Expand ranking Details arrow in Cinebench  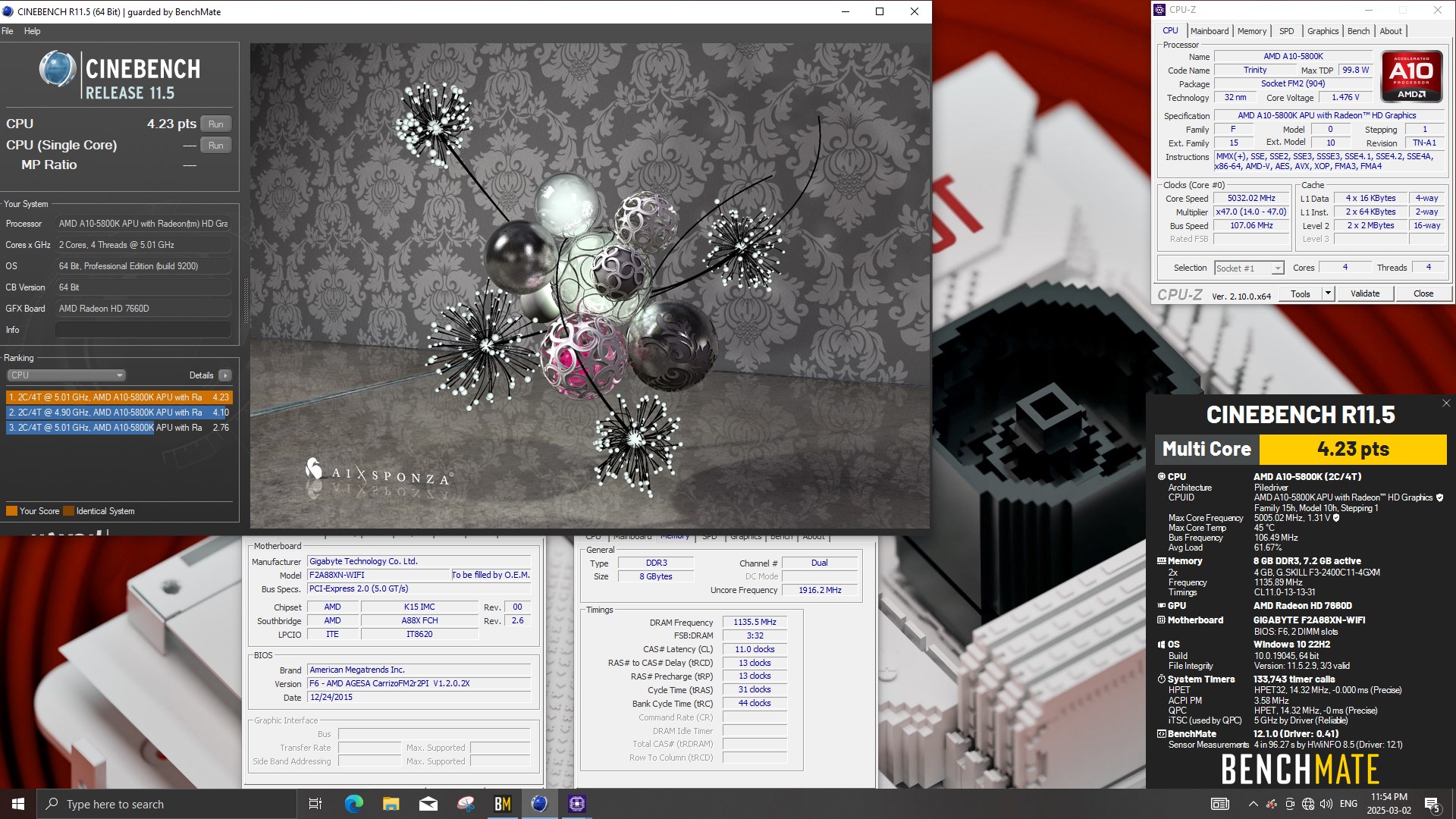pos(225,375)
